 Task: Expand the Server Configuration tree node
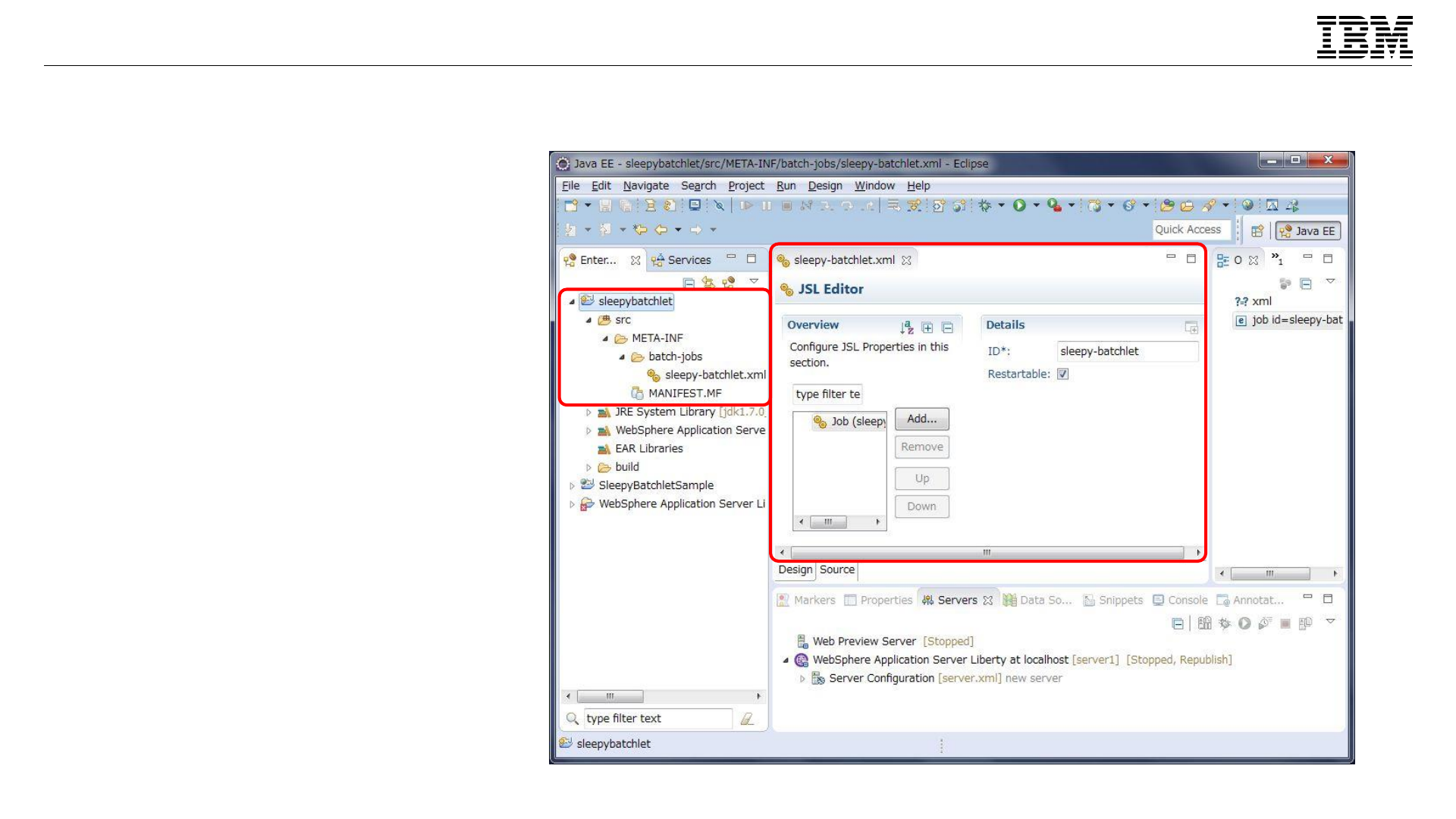(802, 679)
